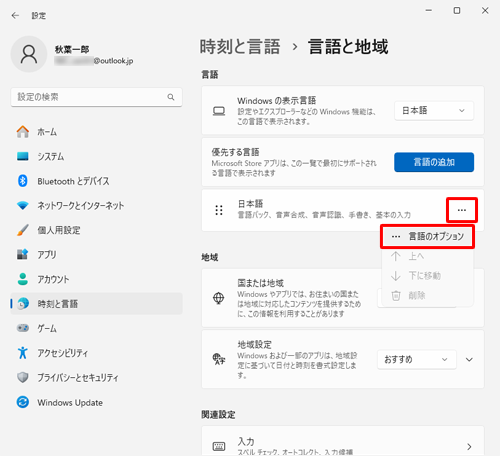Click 上へ in the context menu
This screenshot has height=456, width=500.
[427, 256]
